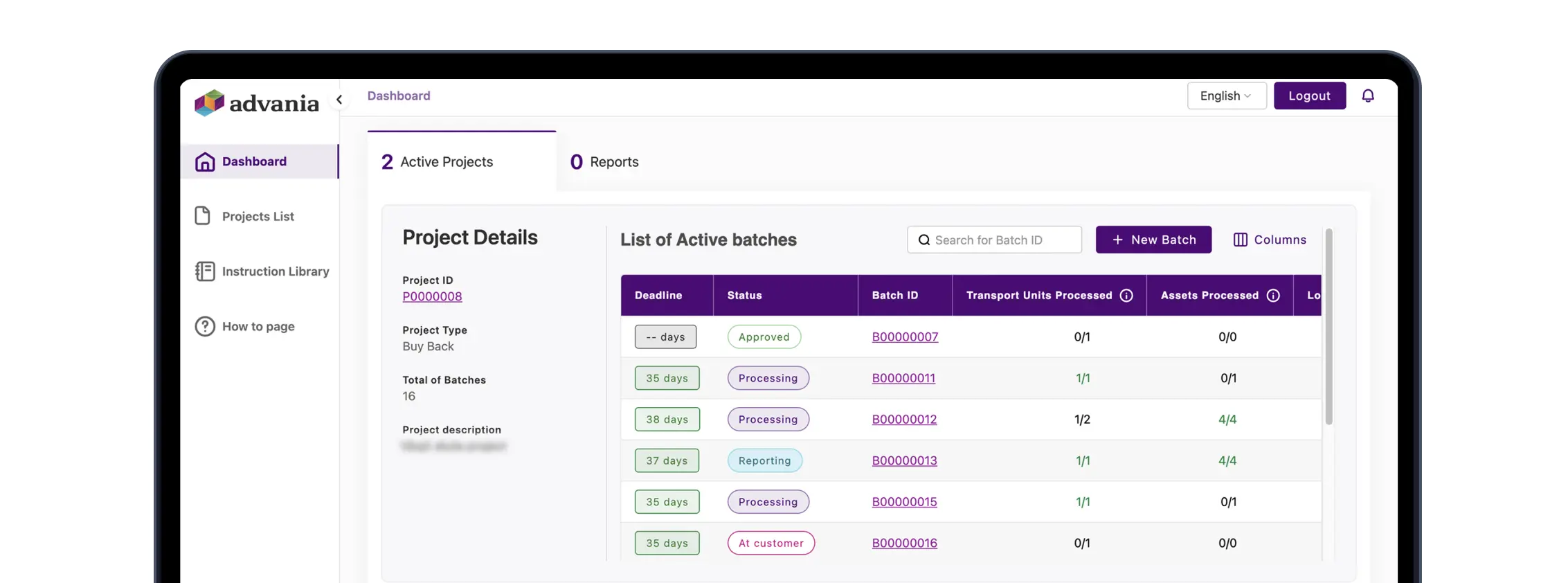The image size is (1568, 583).
Task: Open batch B00000013
Action: (x=904, y=460)
